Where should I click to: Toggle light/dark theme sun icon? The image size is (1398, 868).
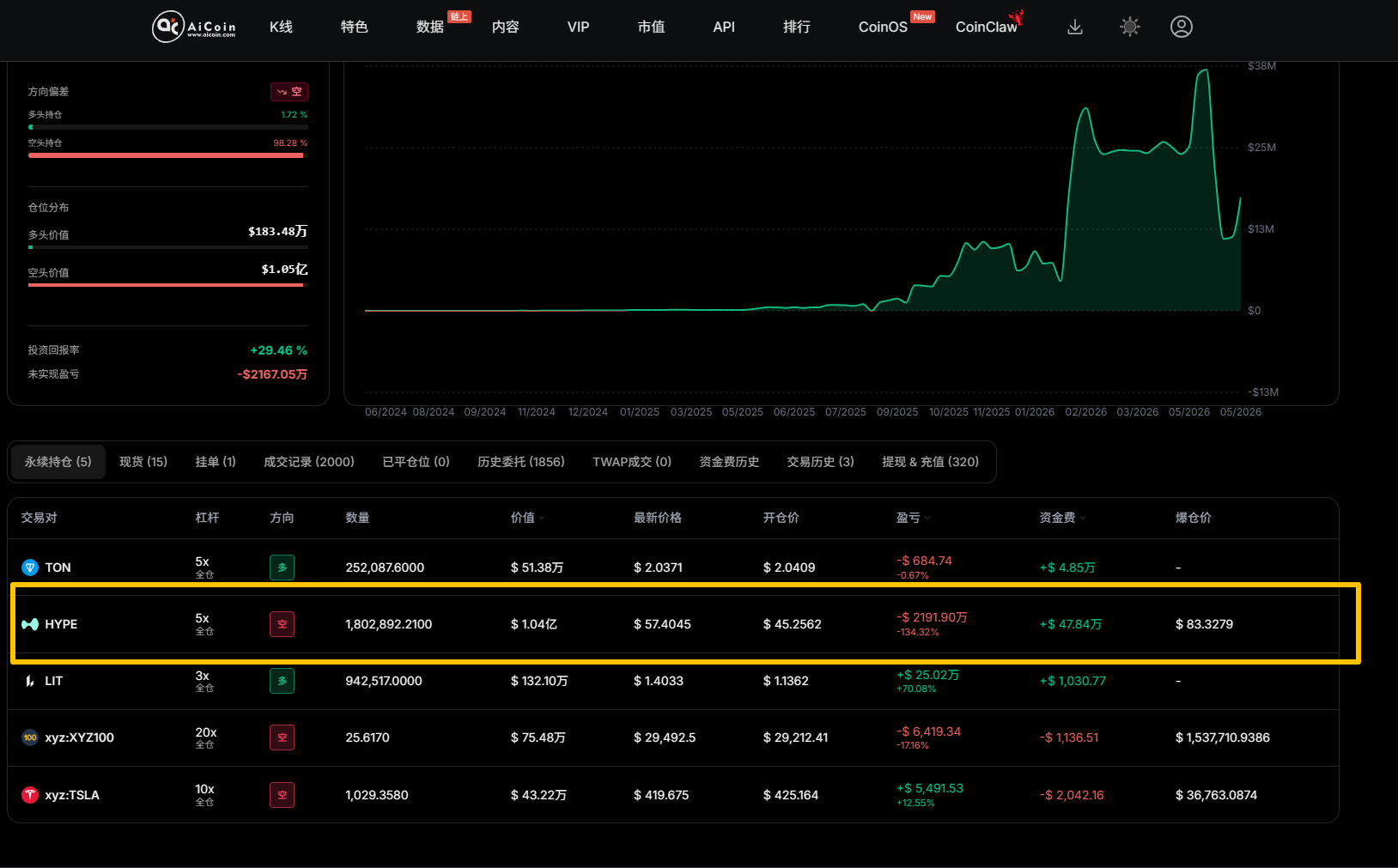coord(1130,27)
